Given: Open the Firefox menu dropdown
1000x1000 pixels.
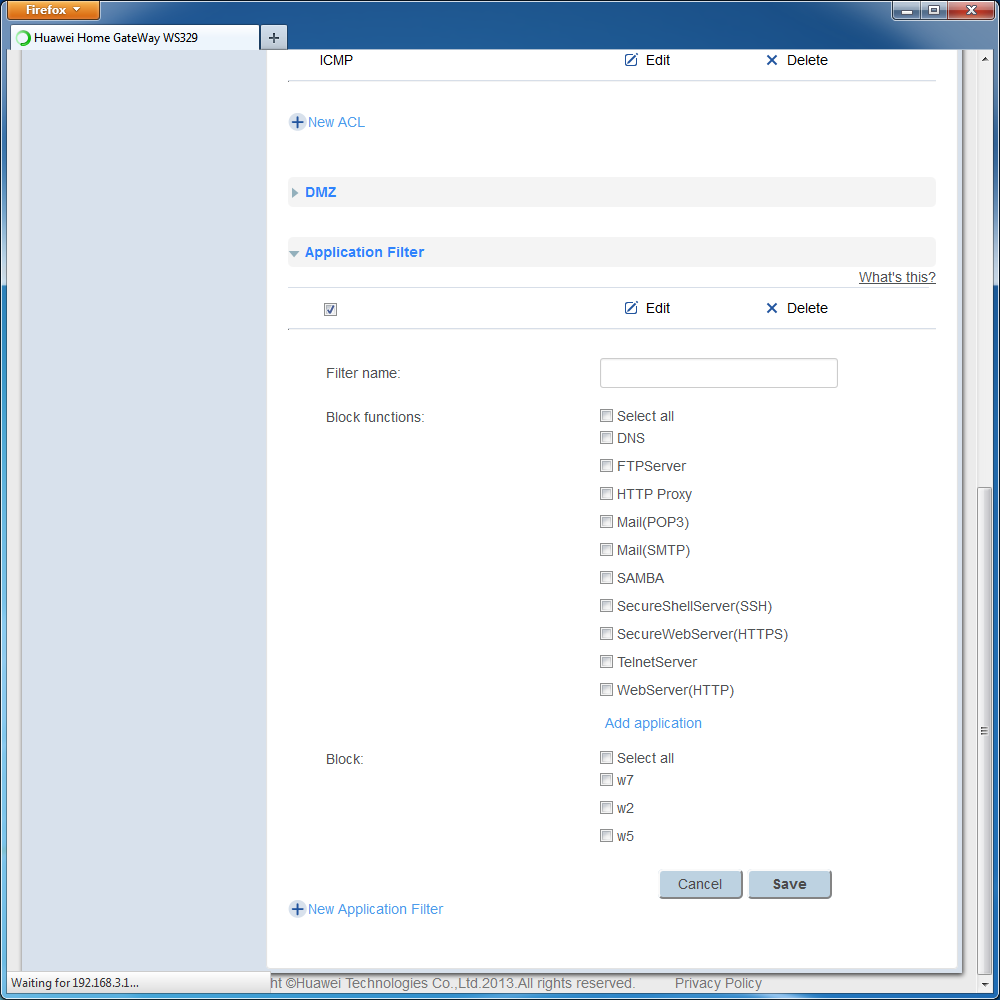Looking at the screenshot, I should (54, 10).
